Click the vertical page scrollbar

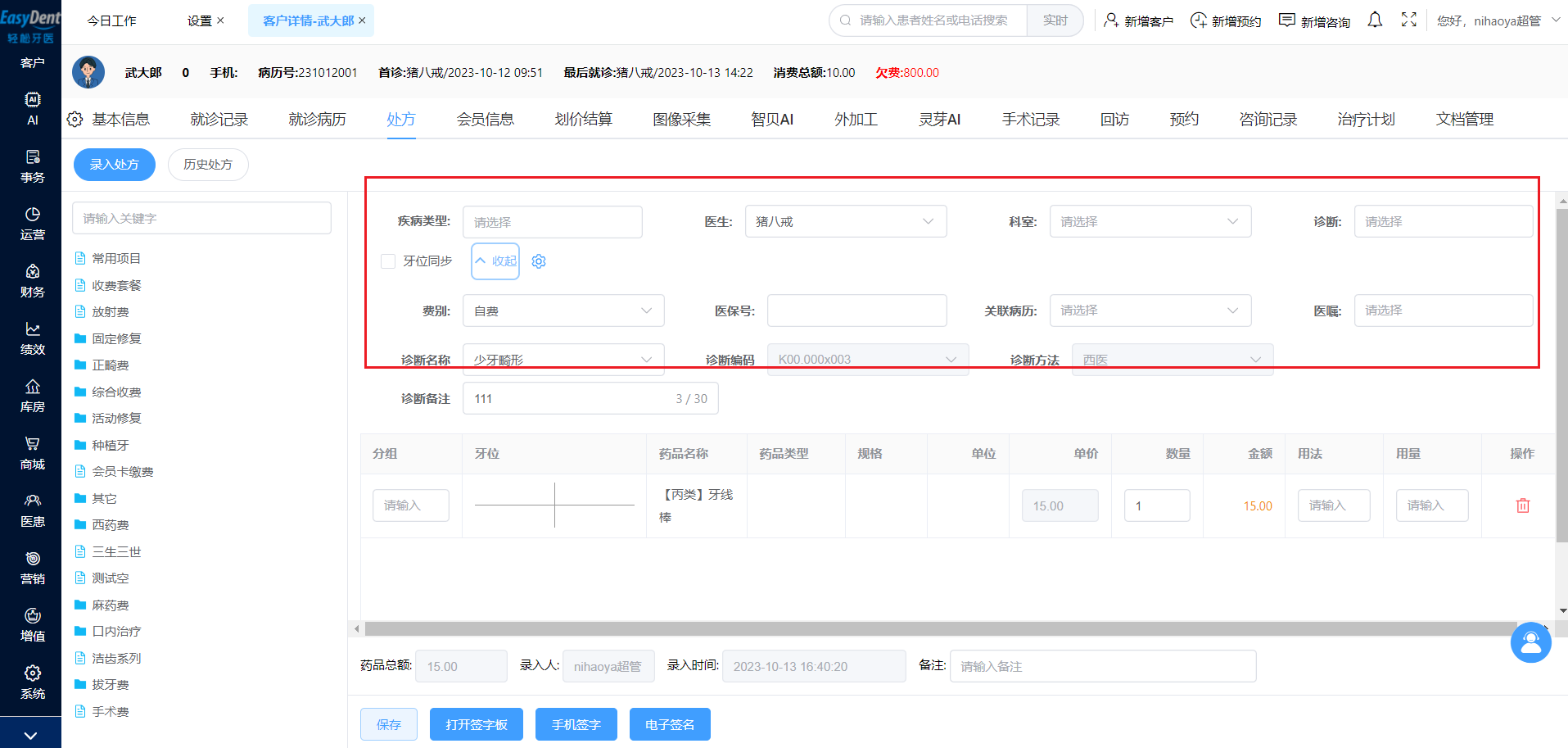pyautogui.click(x=1562, y=375)
